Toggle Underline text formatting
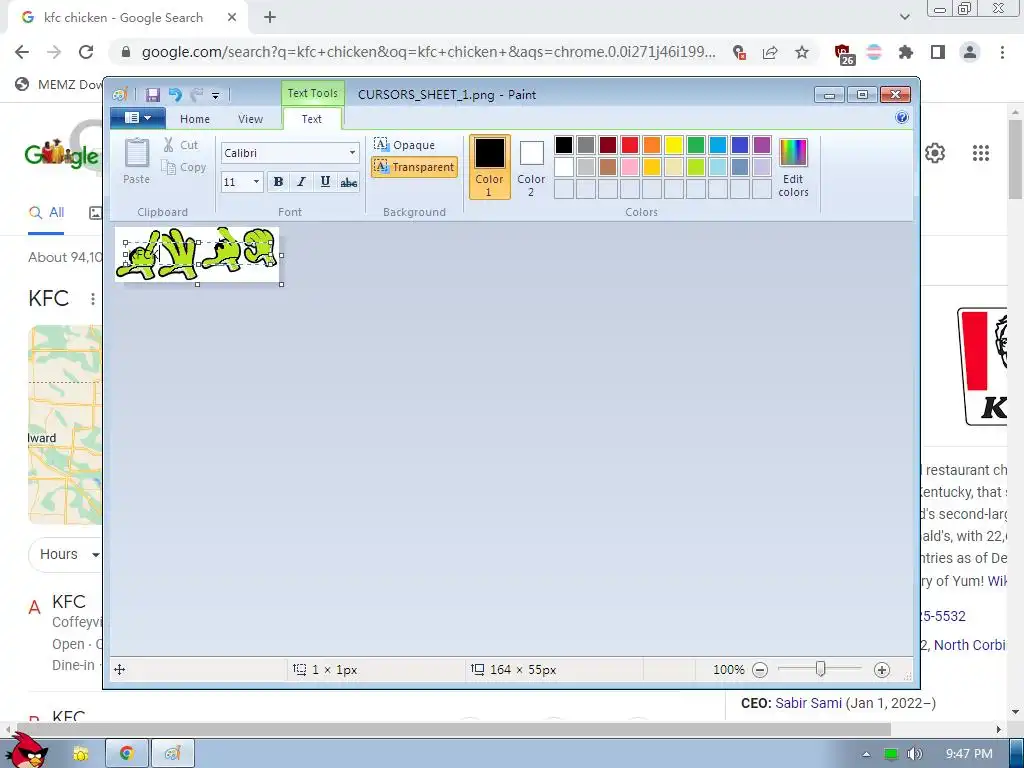Image resolution: width=1024 pixels, height=768 pixels. [325, 182]
